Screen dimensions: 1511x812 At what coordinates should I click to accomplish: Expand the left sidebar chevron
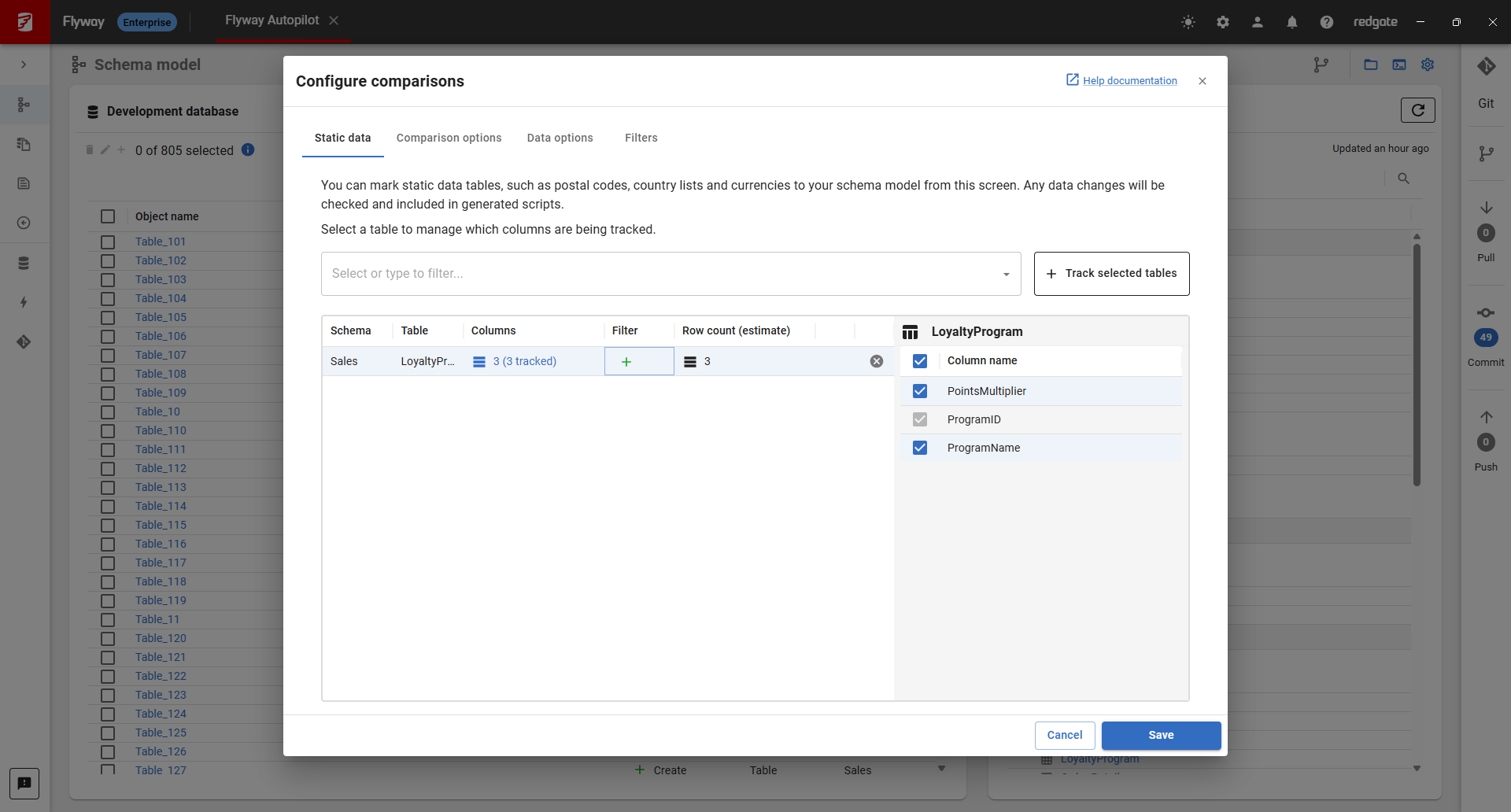click(24, 65)
